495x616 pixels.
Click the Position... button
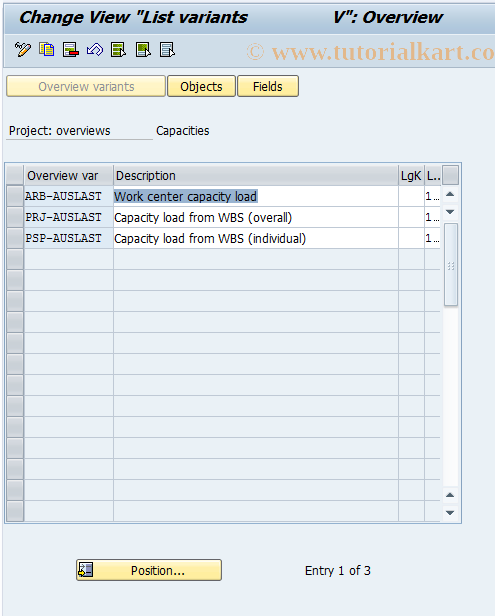click(149, 570)
